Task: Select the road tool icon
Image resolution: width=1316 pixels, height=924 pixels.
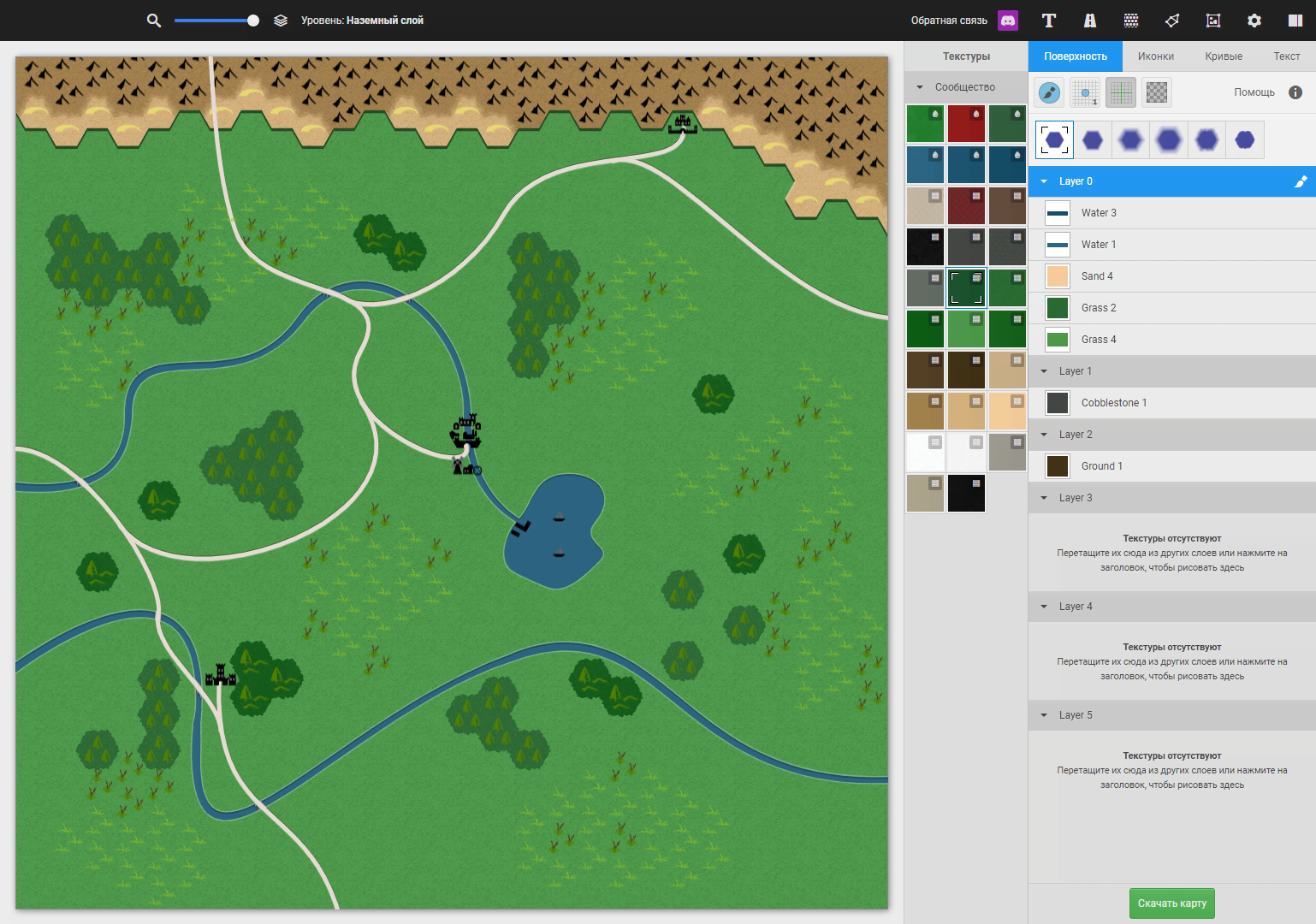Action: pos(1090,21)
